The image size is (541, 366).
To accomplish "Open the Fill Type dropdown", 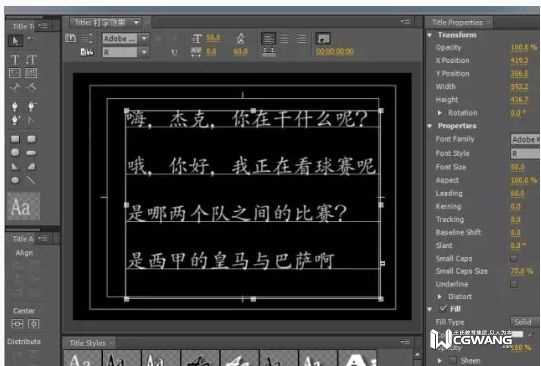I will pos(525,322).
